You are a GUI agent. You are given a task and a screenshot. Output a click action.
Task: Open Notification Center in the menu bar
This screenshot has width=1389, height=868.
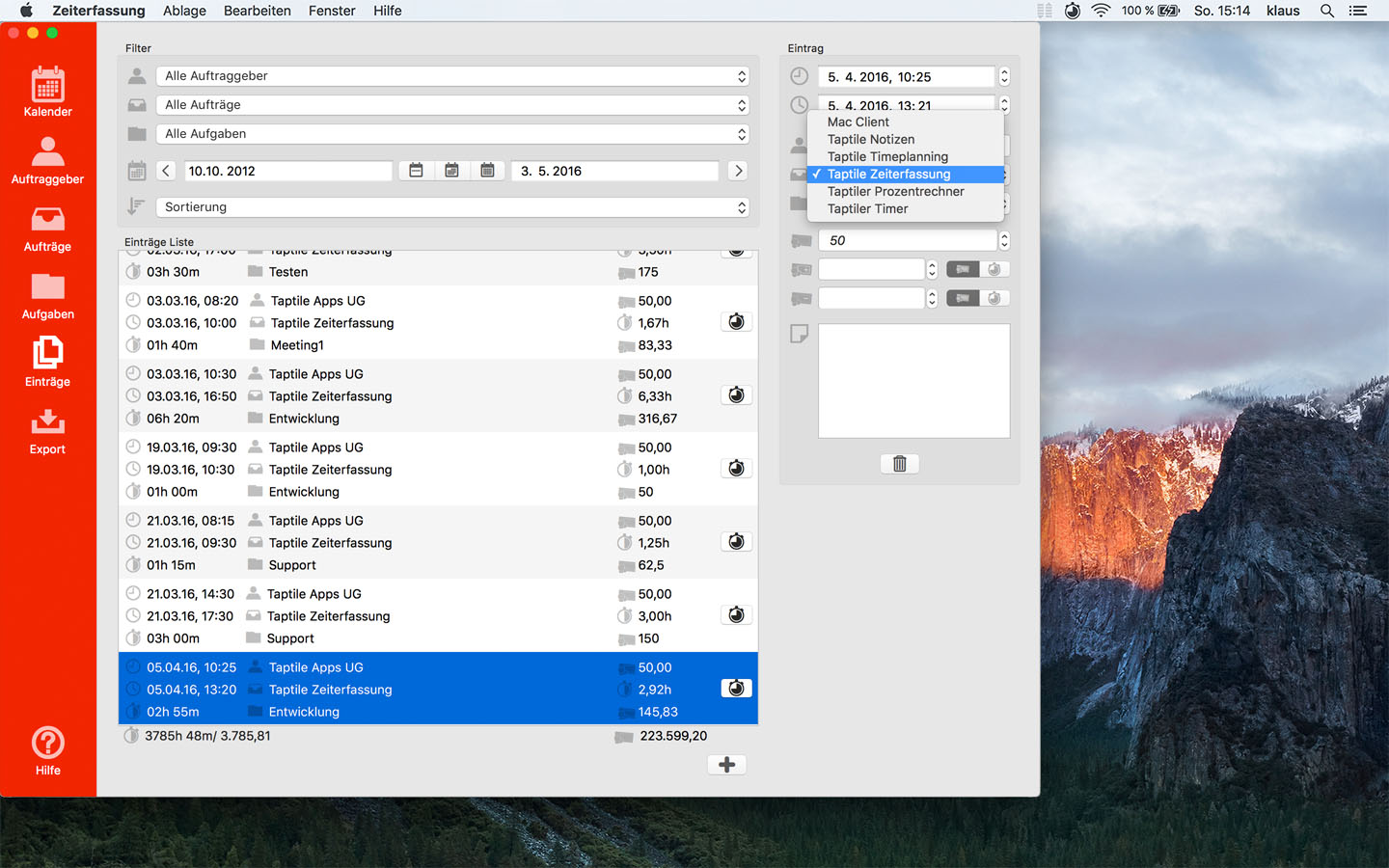coord(1358,11)
